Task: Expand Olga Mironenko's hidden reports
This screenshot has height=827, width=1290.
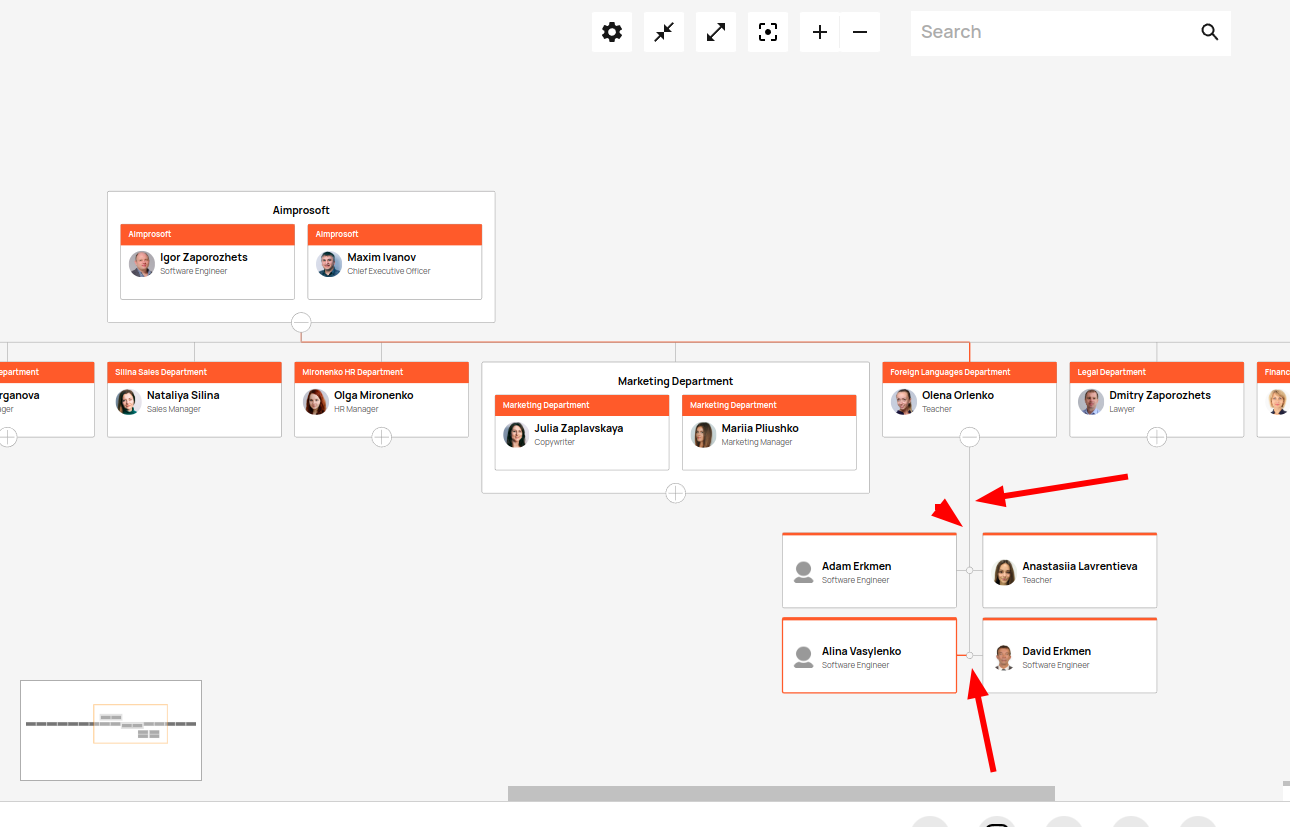Action: coord(381,436)
